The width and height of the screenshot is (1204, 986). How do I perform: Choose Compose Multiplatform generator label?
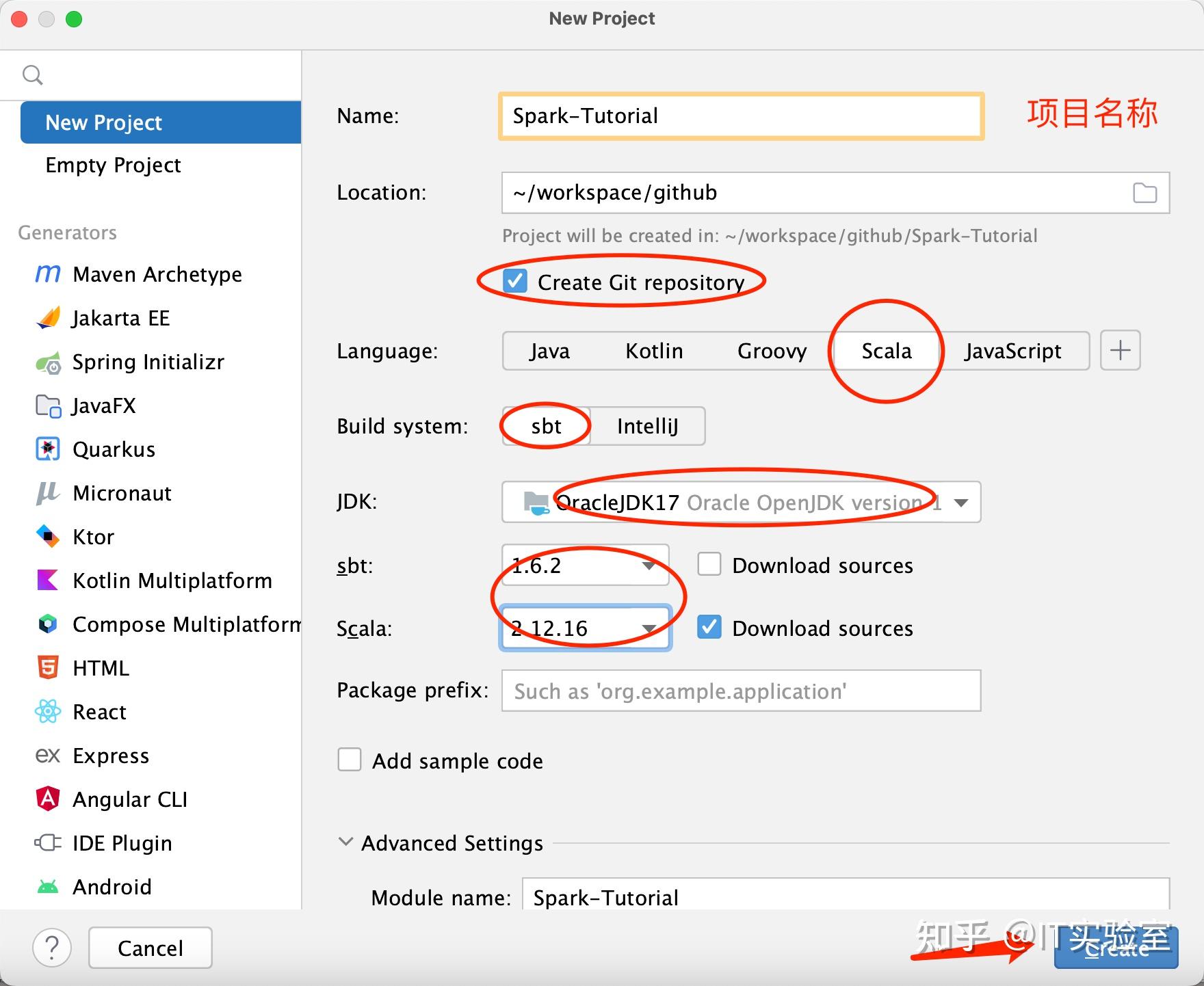187,624
